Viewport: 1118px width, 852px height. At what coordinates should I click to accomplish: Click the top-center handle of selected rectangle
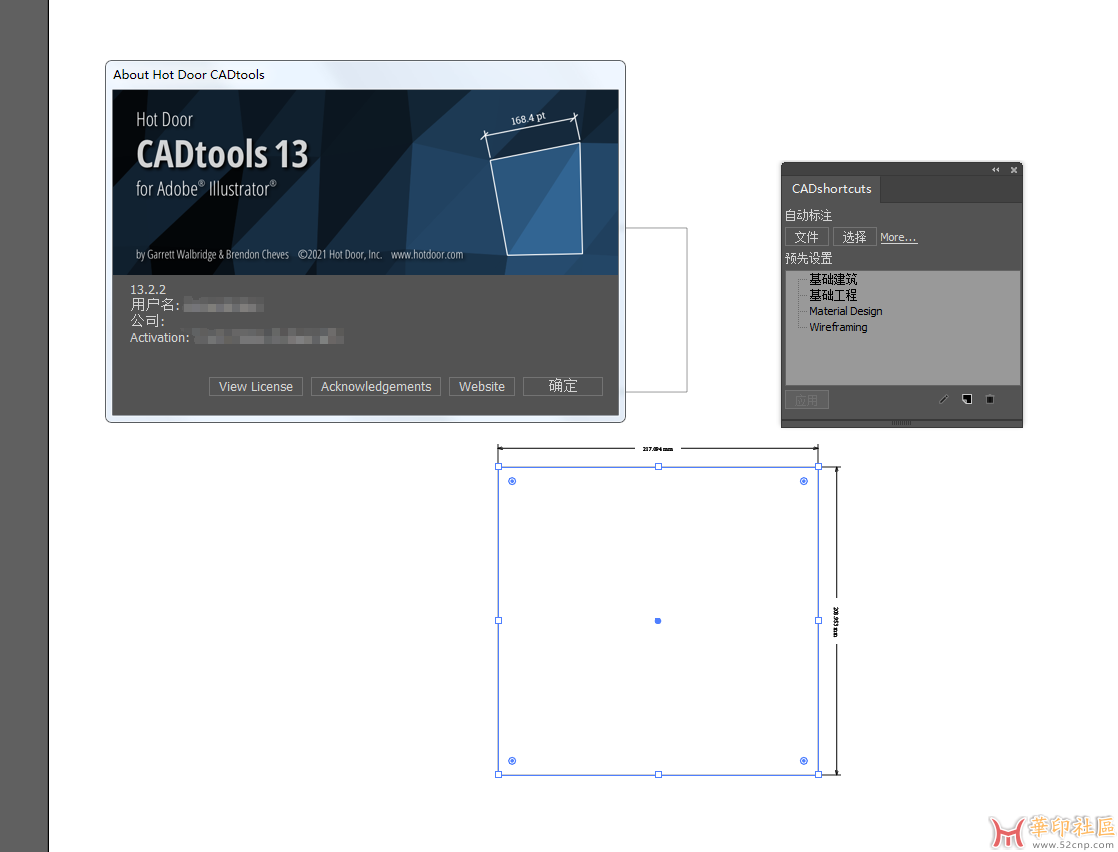pos(658,466)
